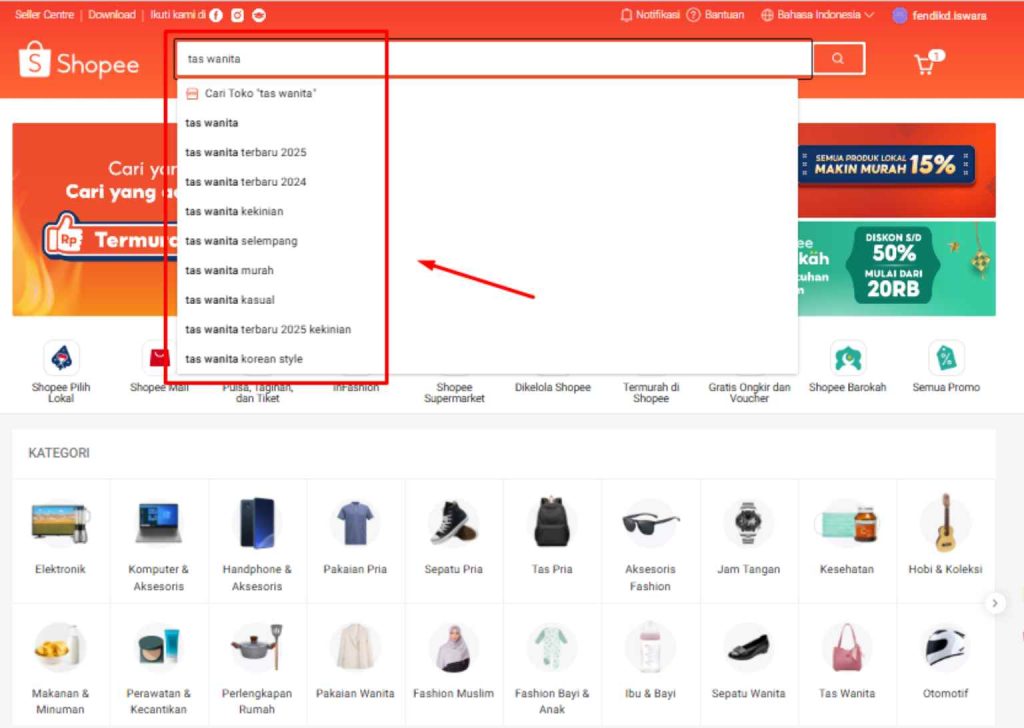The width and height of the screenshot is (1024, 728).
Task: Select Cari Toko "tas wanita" suggestion
Action: [487, 93]
